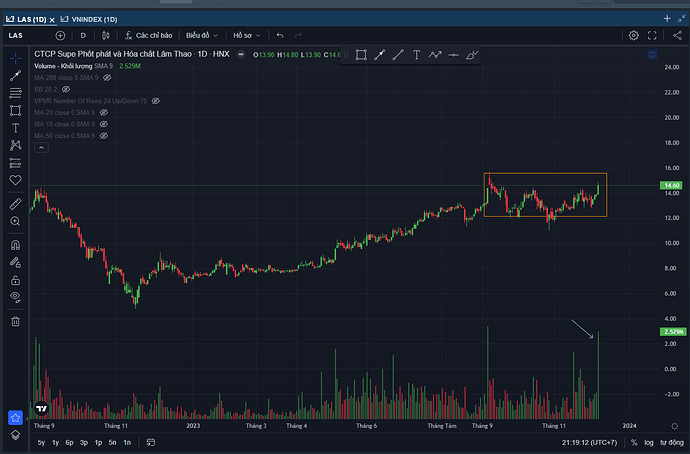Select the crosshair cursor tool
This screenshot has height=454, width=690.
point(16,56)
